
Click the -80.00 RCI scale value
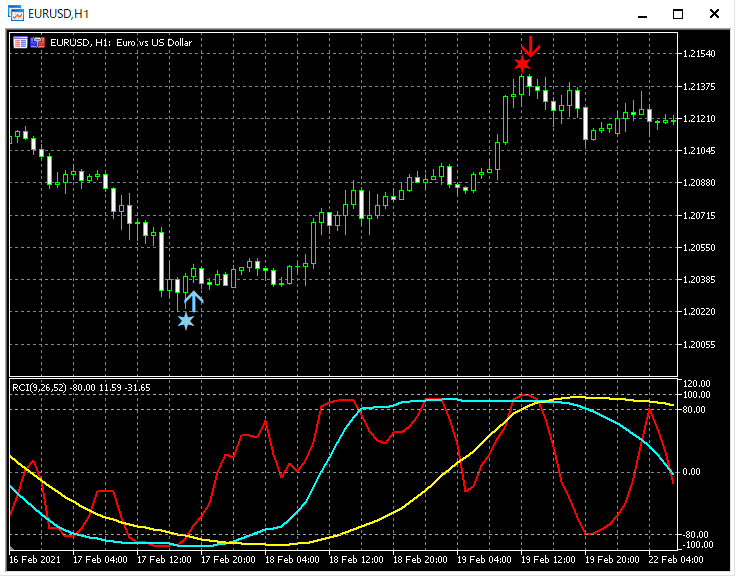(695, 535)
